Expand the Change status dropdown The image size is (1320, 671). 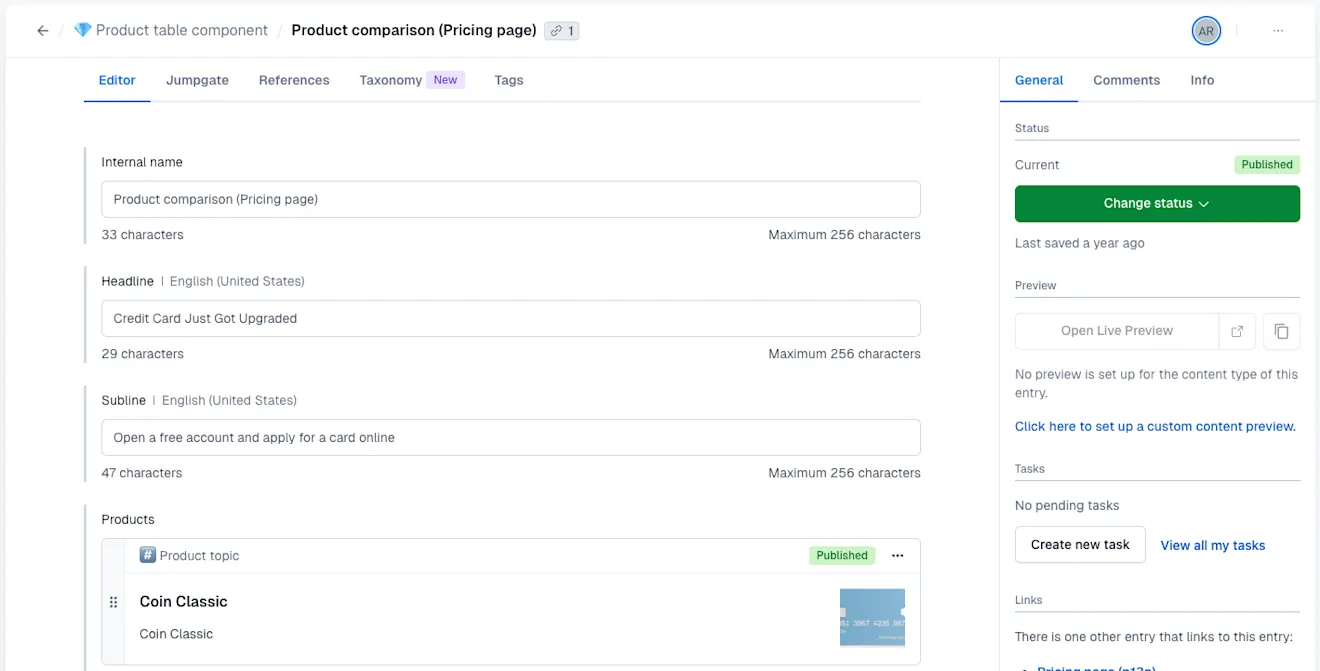pyautogui.click(x=1157, y=203)
